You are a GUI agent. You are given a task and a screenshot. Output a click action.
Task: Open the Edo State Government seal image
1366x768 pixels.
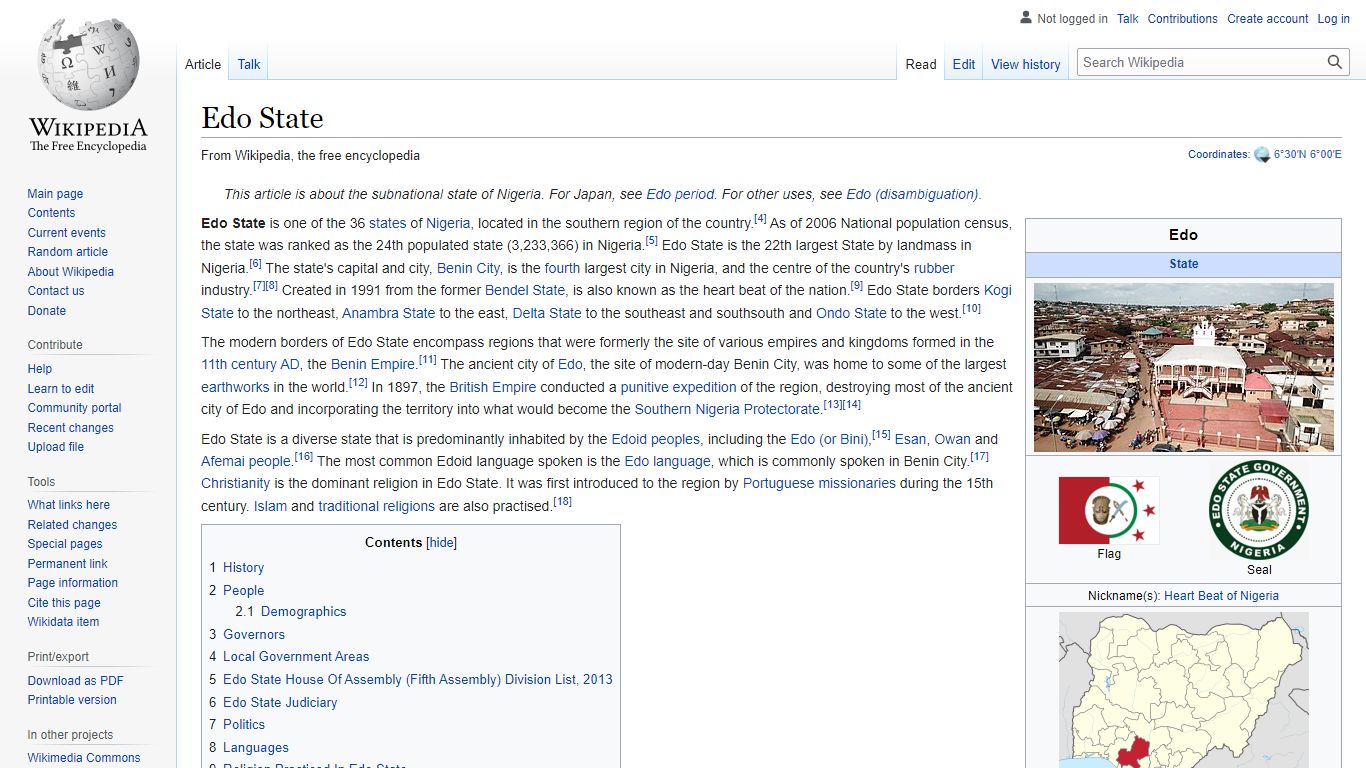1259,510
